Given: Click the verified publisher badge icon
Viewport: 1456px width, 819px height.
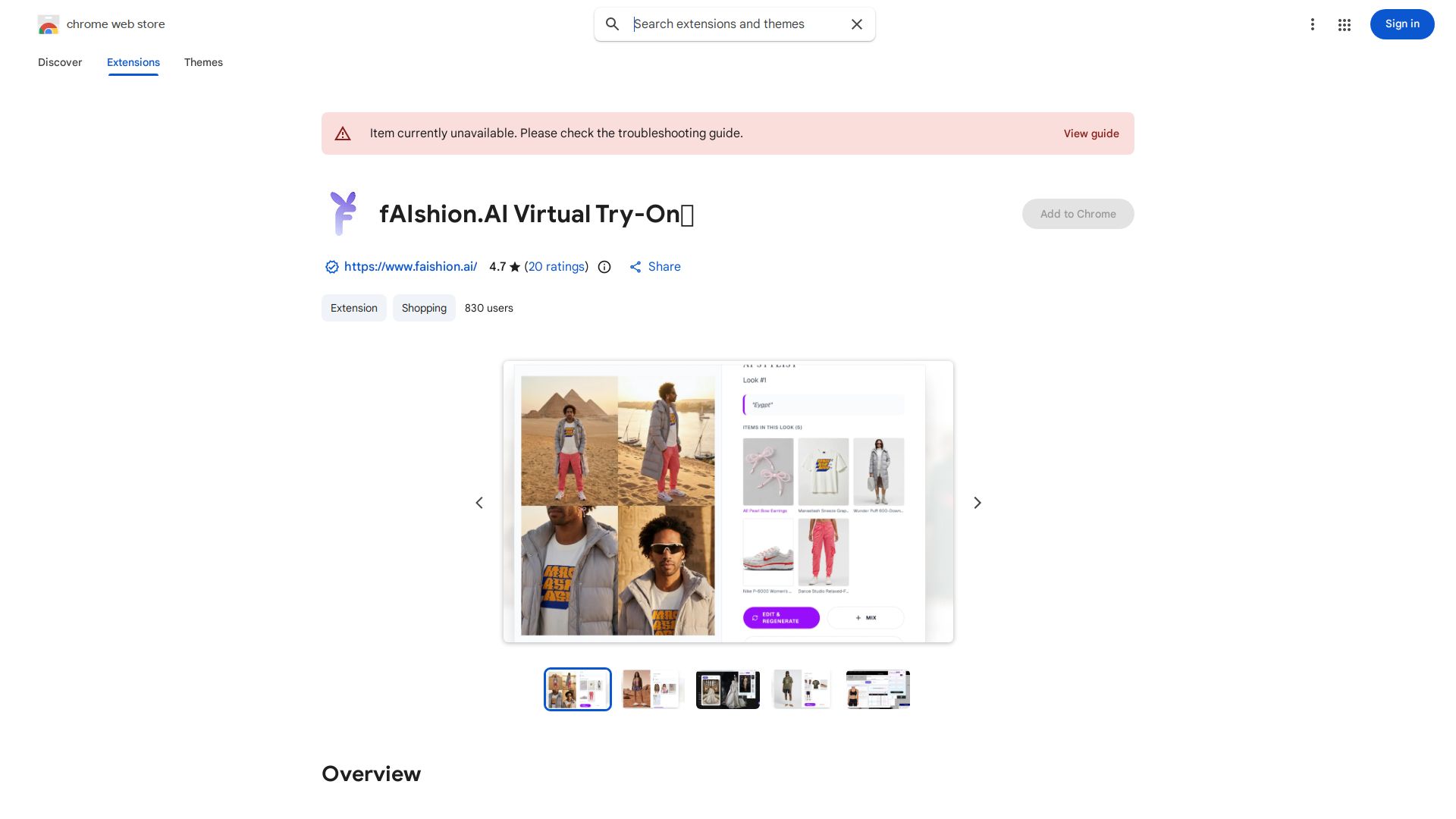Looking at the screenshot, I should click(331, 267).
